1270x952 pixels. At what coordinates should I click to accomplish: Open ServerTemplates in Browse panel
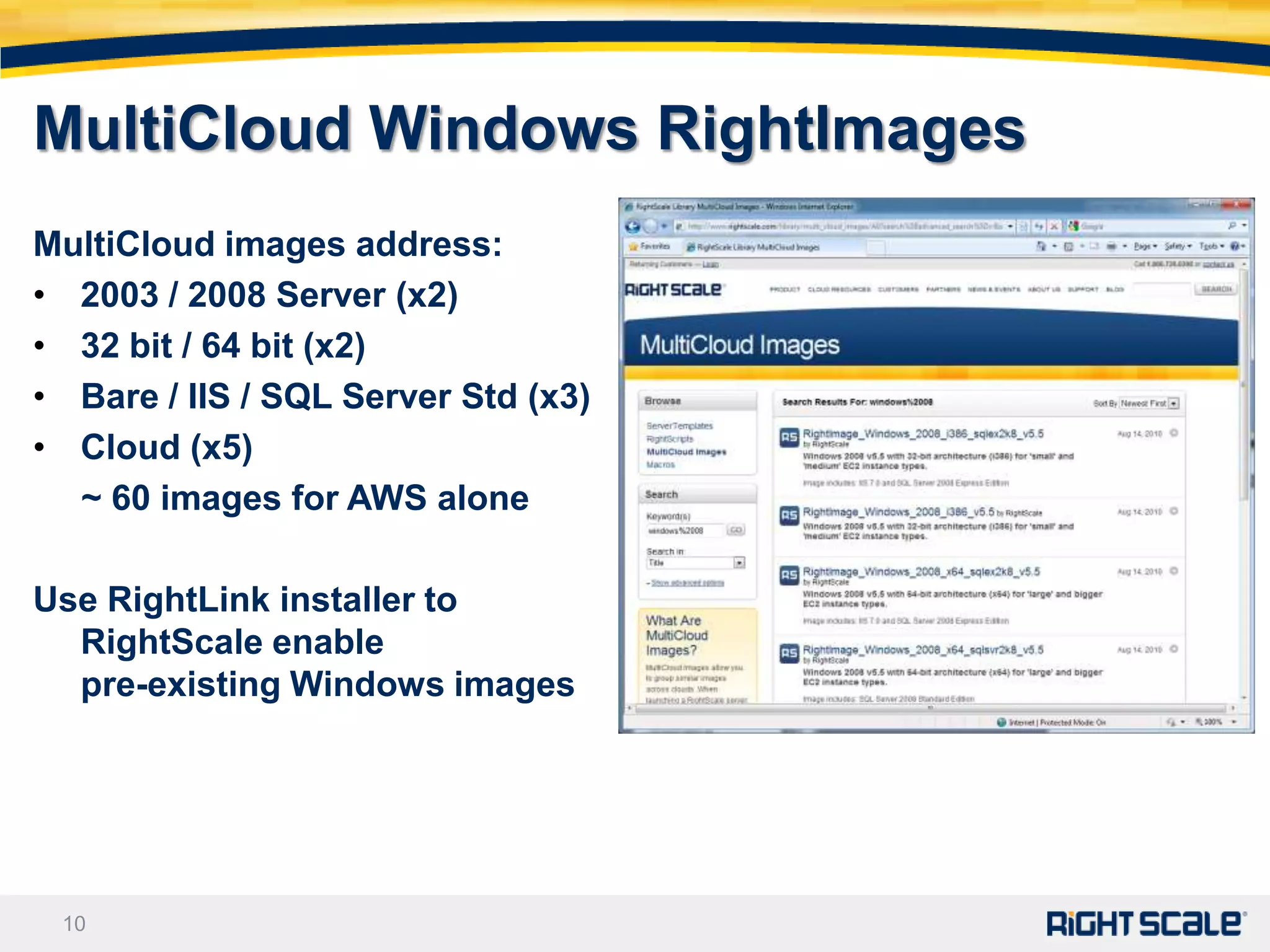[x=680, y=426]
